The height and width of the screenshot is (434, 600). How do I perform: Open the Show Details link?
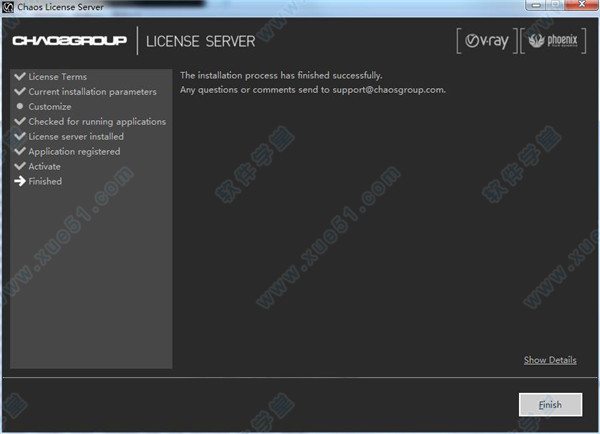[x=549, y=360]
